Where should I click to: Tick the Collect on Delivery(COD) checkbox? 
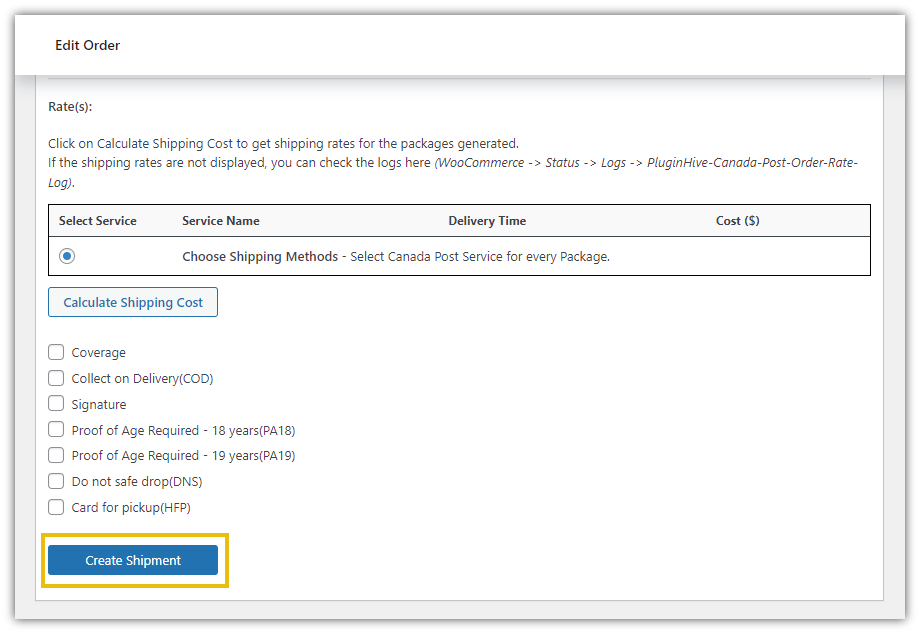[56, 378]
